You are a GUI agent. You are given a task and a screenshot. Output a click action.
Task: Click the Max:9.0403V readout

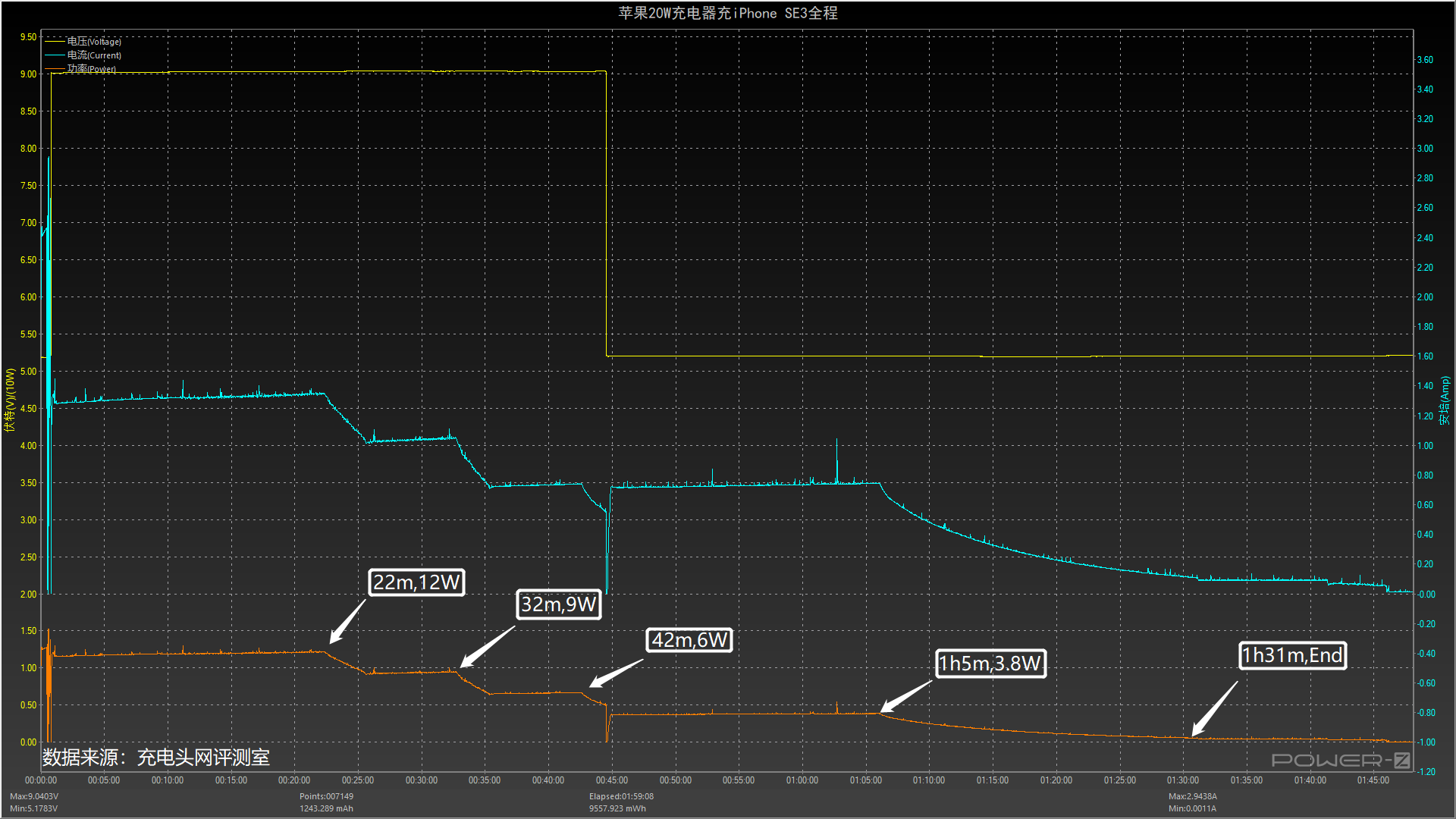point(34,796)
